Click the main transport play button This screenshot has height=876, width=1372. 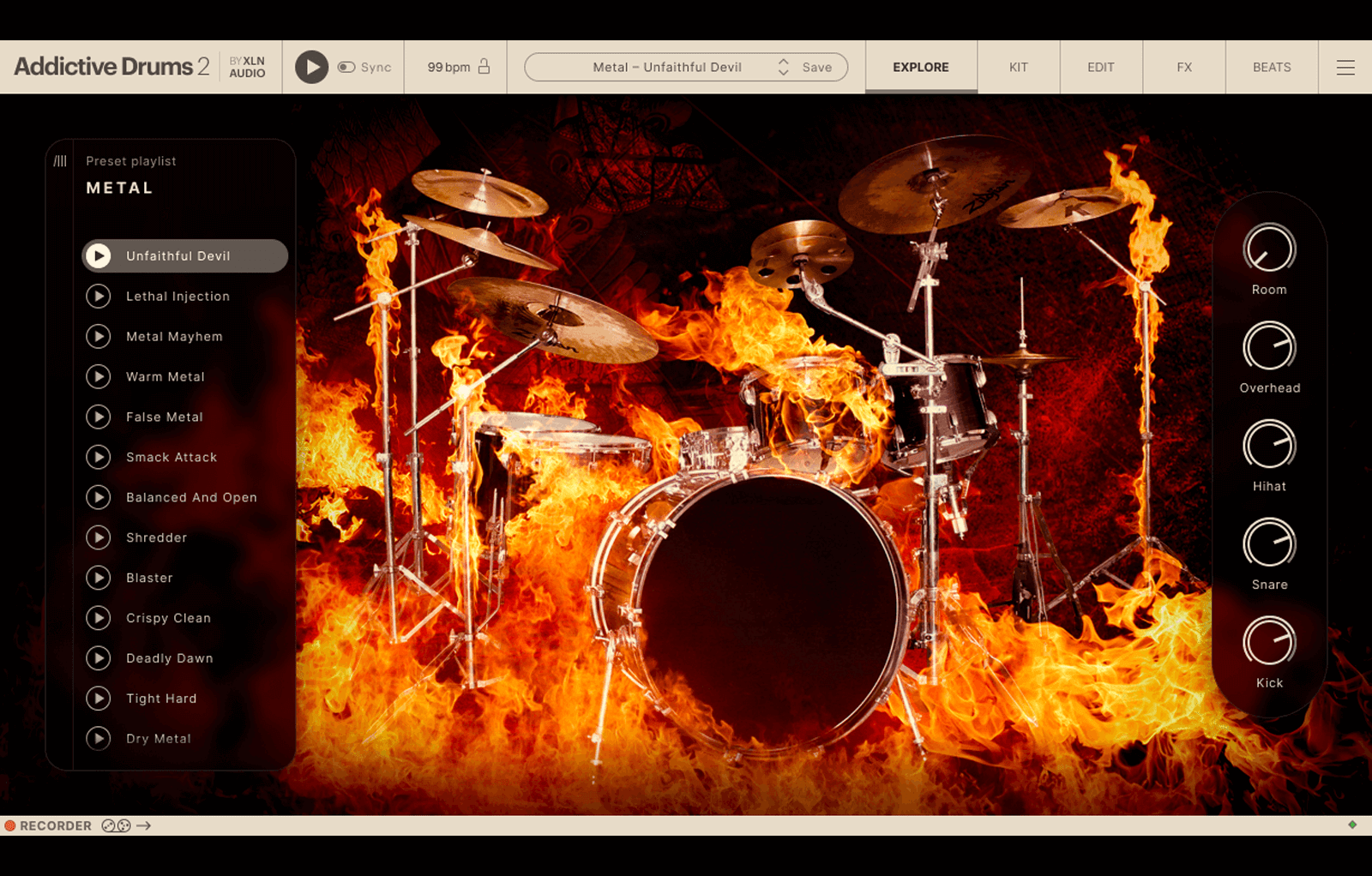311,66
